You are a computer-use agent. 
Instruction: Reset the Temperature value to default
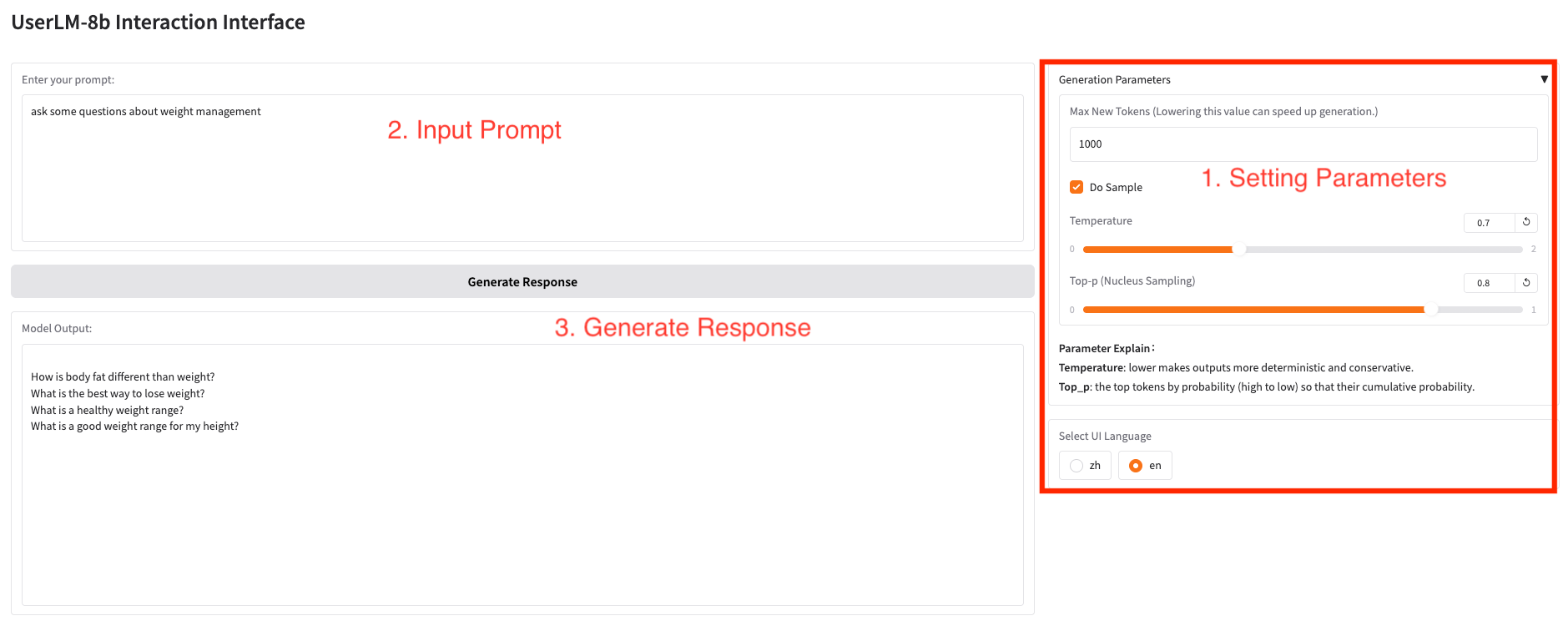coord(1525,222)
